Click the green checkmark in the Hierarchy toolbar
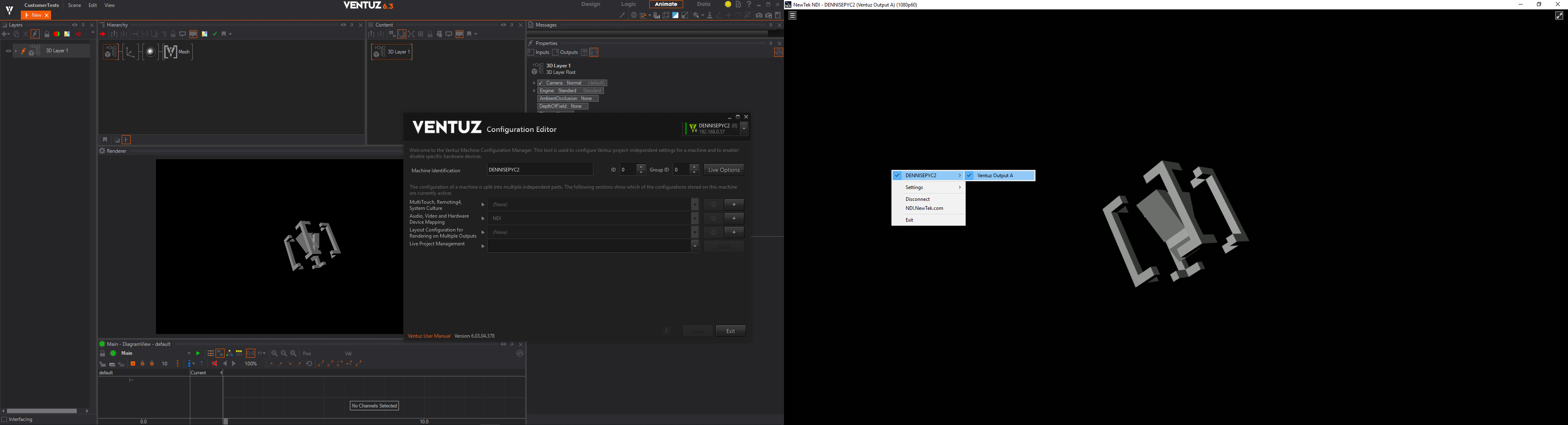Image resolution: width=1568 pixels, height=425 pixels. tap(215, 34)
